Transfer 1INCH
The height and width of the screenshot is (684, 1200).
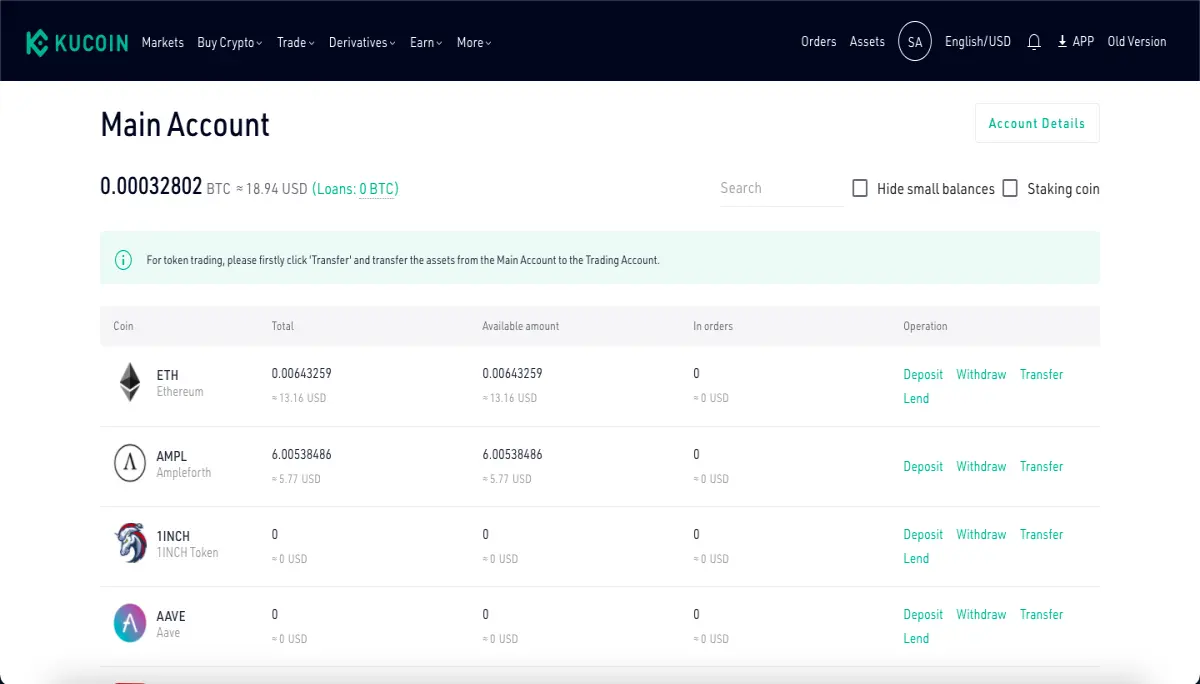point(1041,534)
